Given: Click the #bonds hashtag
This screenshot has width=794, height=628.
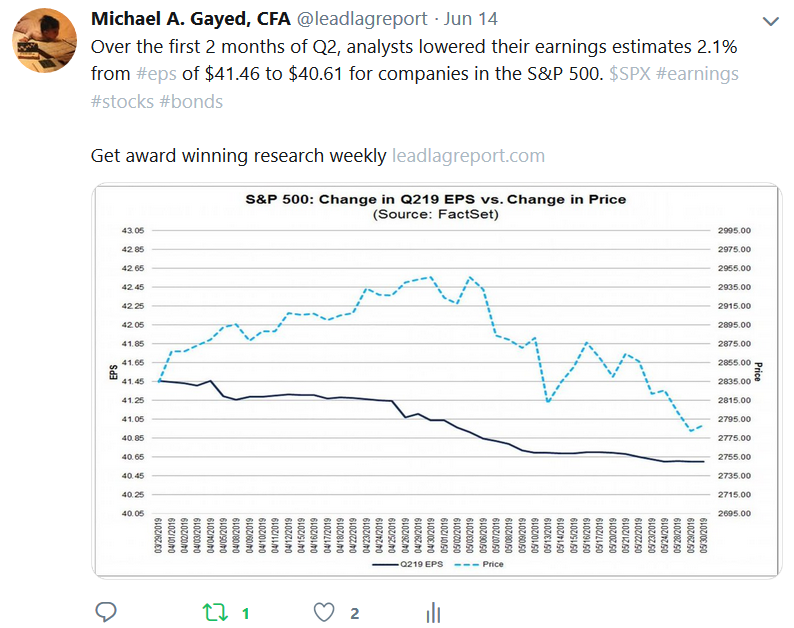Looking at the screenshot, I should point(191,101).
